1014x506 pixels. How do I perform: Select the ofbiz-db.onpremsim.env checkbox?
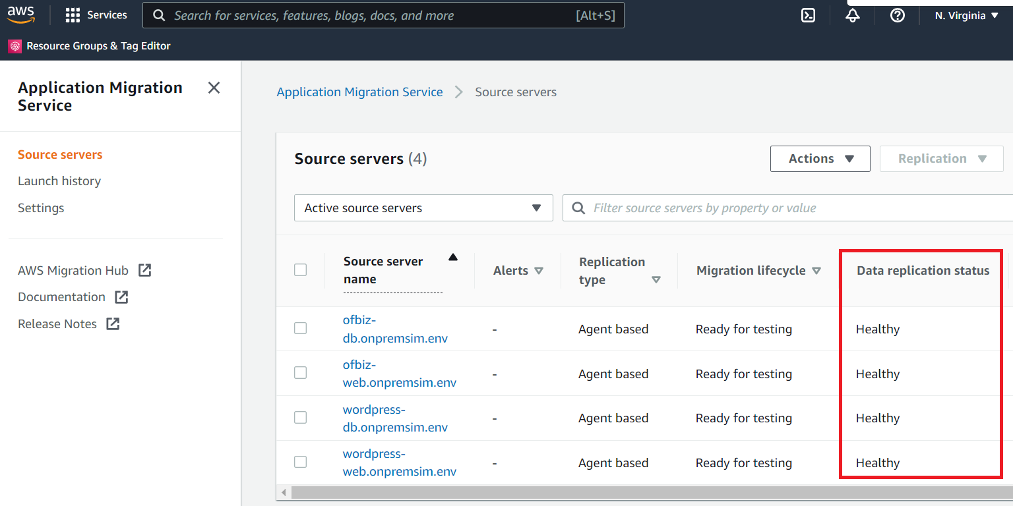point(301,329)
